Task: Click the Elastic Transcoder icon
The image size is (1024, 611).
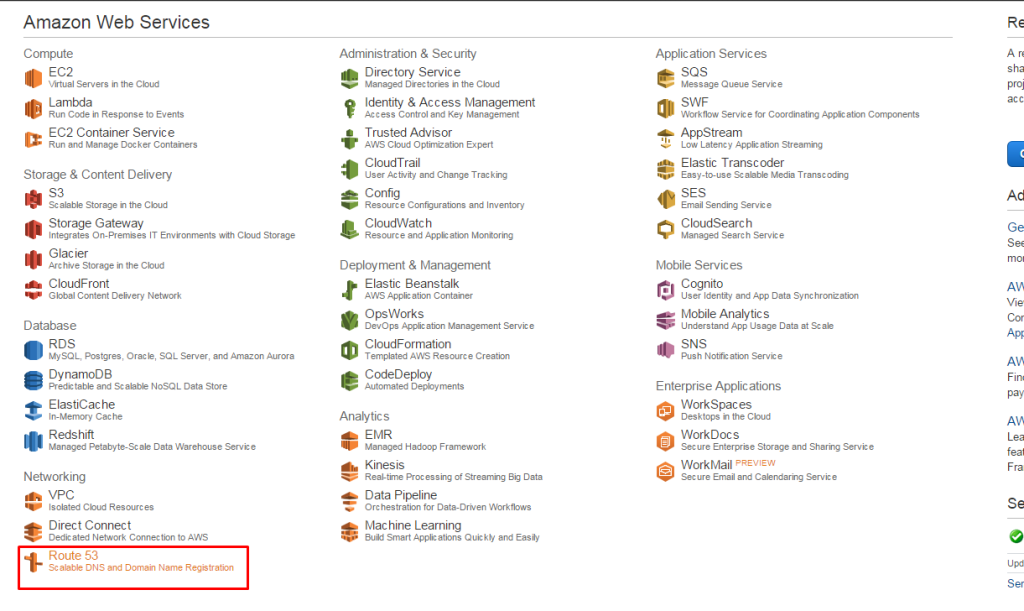Action: point(665,169)
